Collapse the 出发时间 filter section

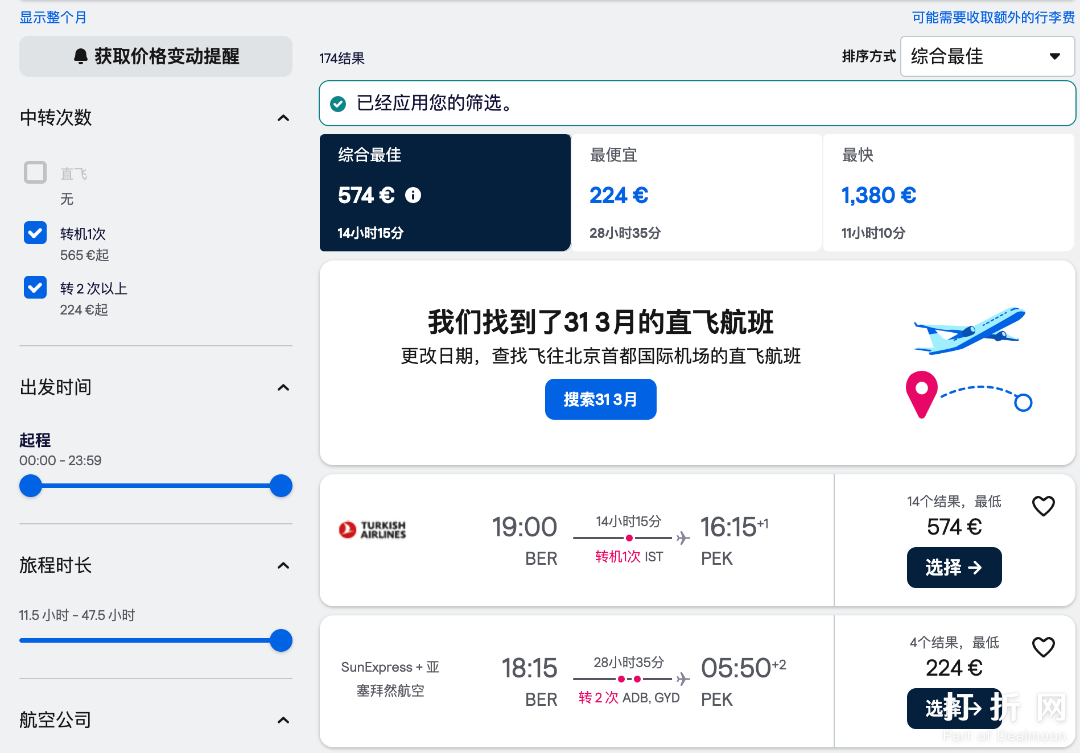(x=282, y=388)
